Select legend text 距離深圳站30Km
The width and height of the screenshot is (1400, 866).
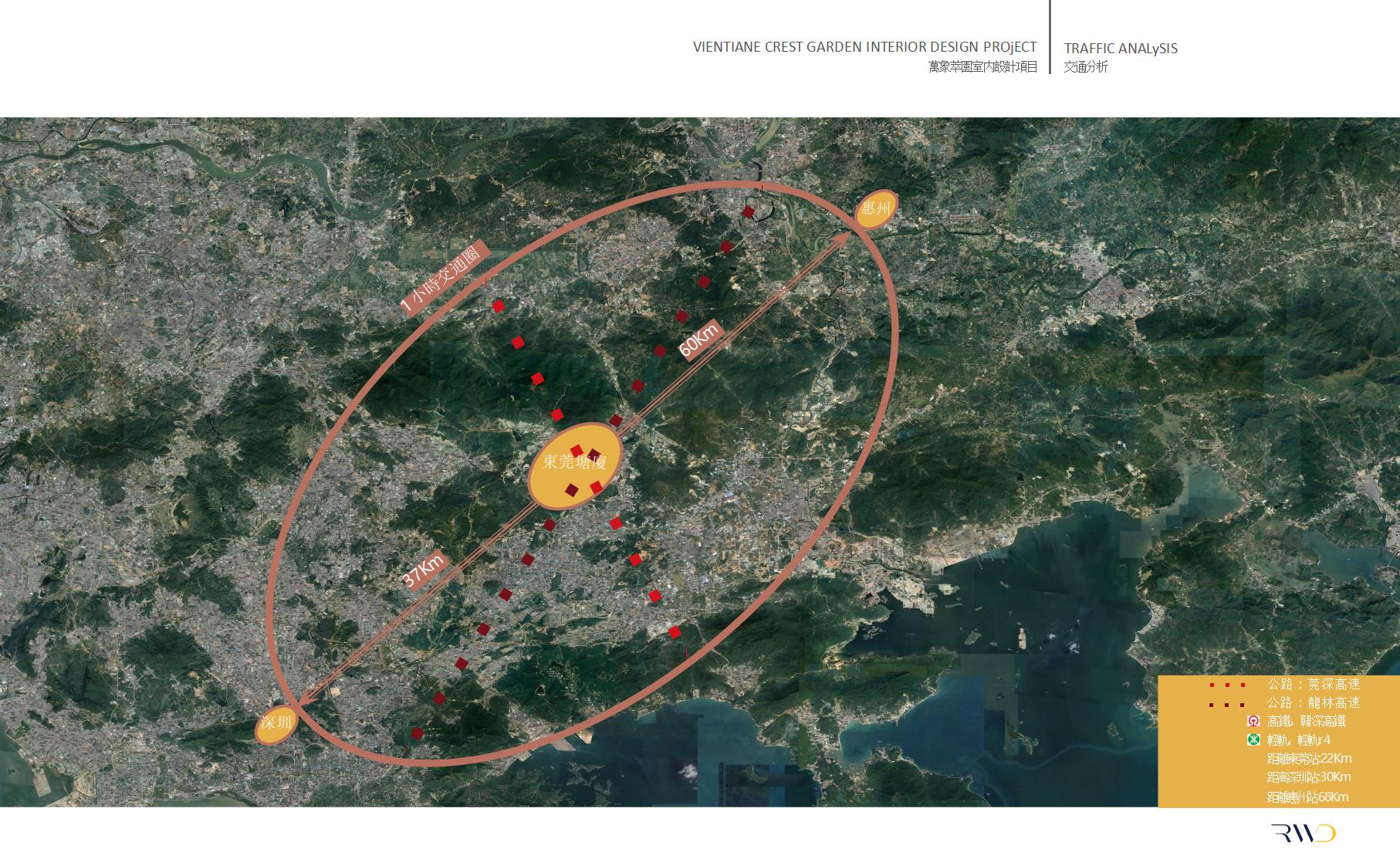tap(1309, 777)
